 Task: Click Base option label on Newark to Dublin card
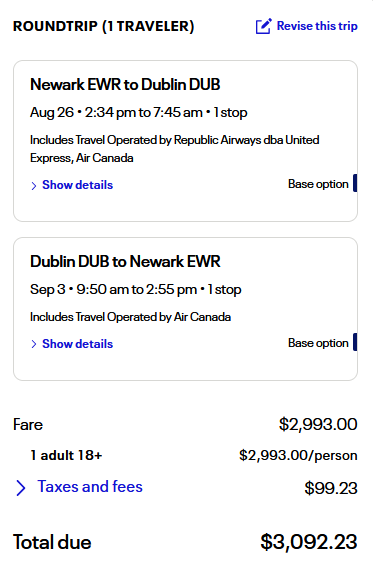coord(318,184)
